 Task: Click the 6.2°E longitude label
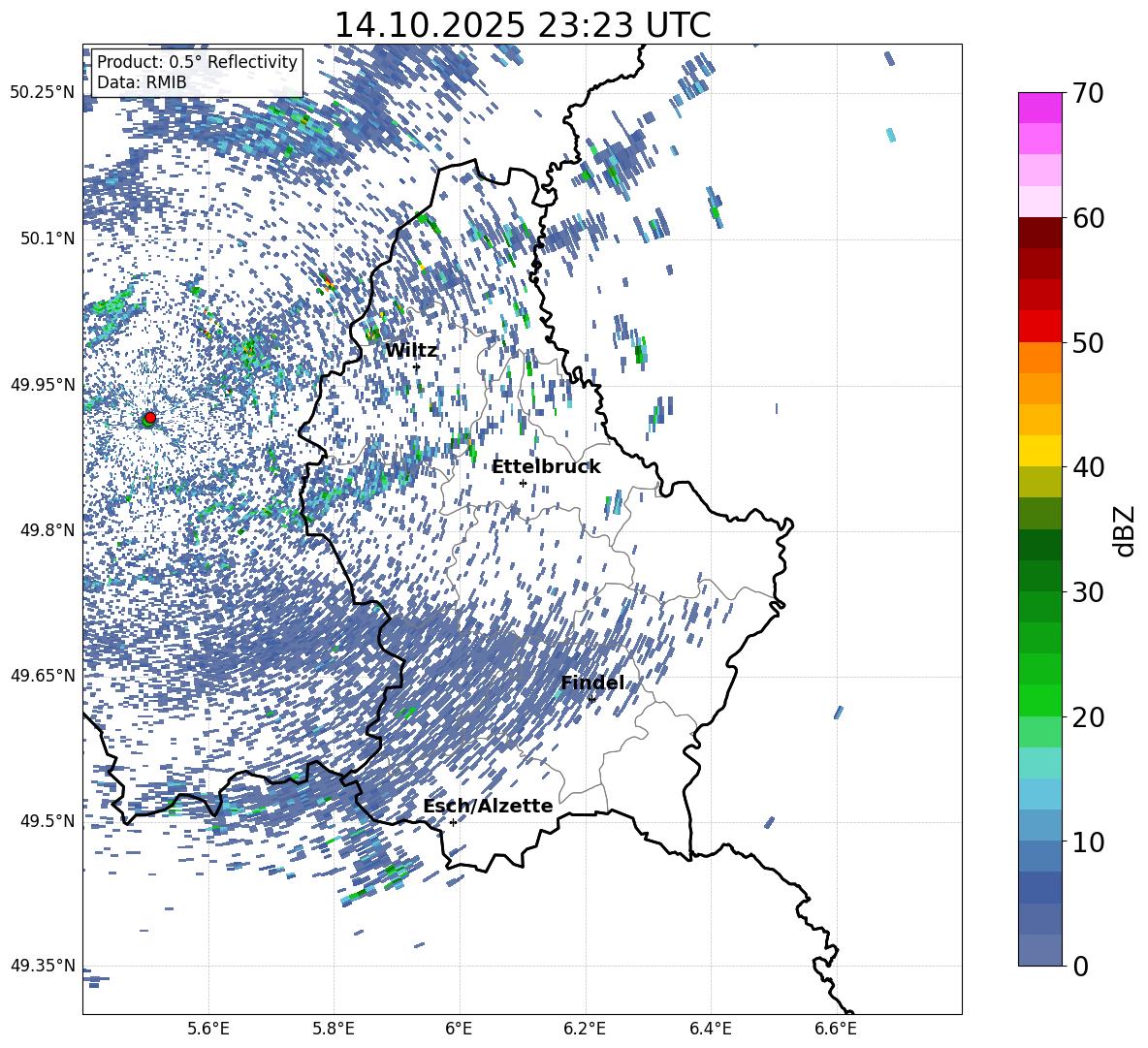[x=585, y=1029]
